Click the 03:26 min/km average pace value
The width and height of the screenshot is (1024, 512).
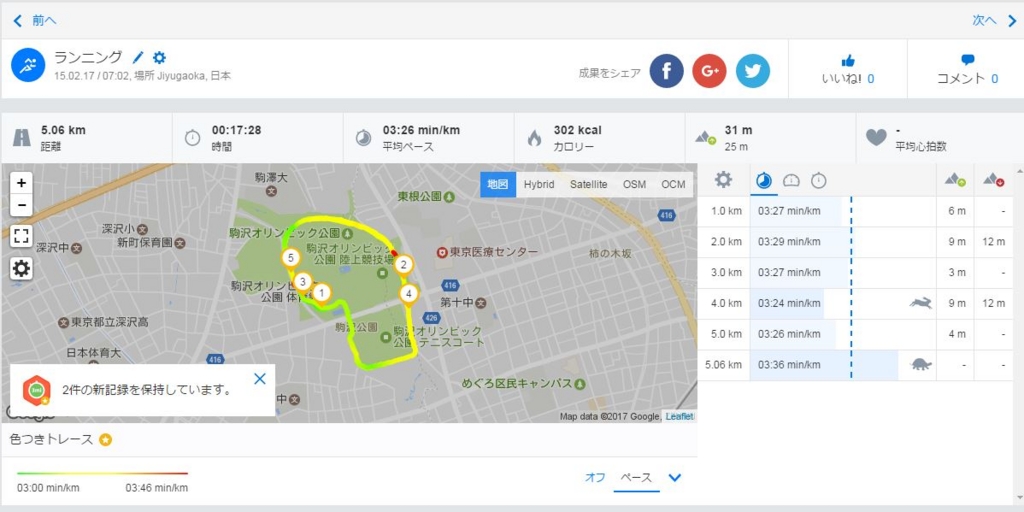coord(421,130)
